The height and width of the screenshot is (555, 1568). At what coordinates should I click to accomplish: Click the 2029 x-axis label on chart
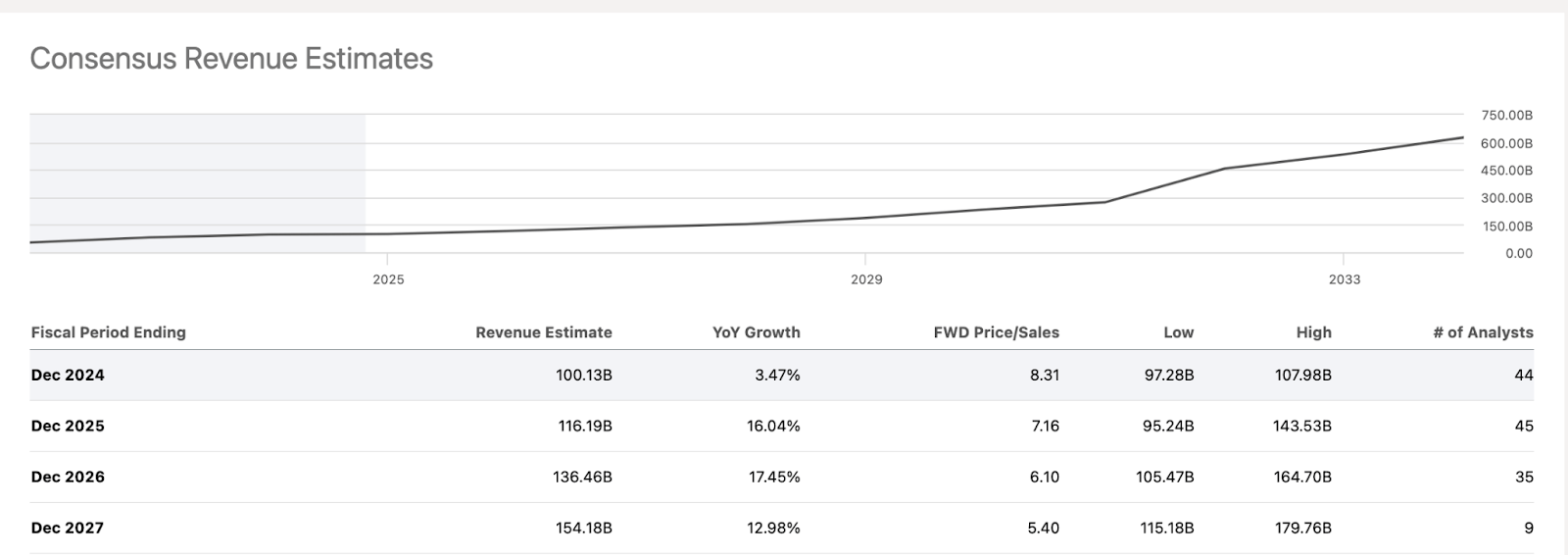866,279
